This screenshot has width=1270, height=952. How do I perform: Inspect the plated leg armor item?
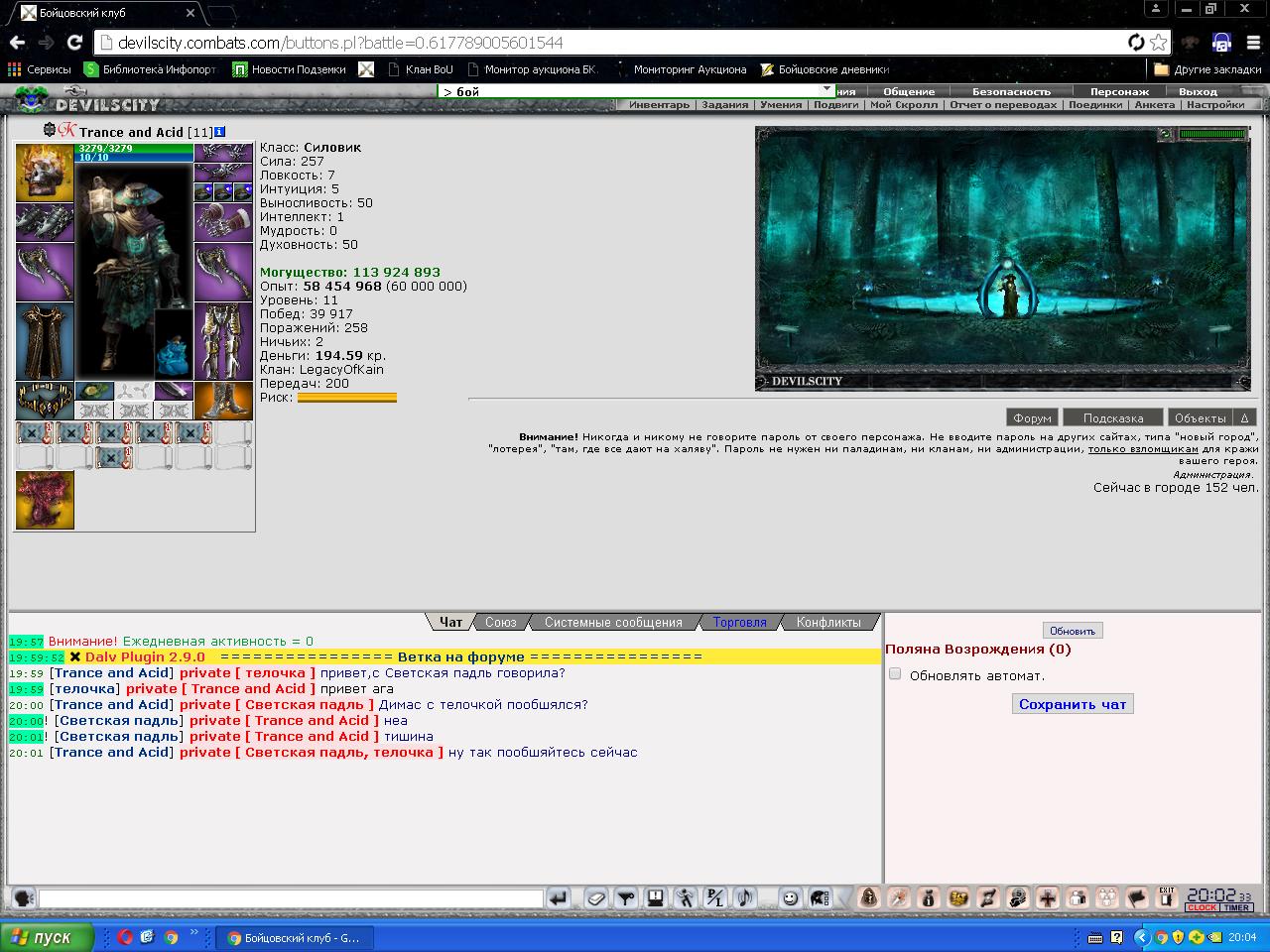(x=223, y=341)
